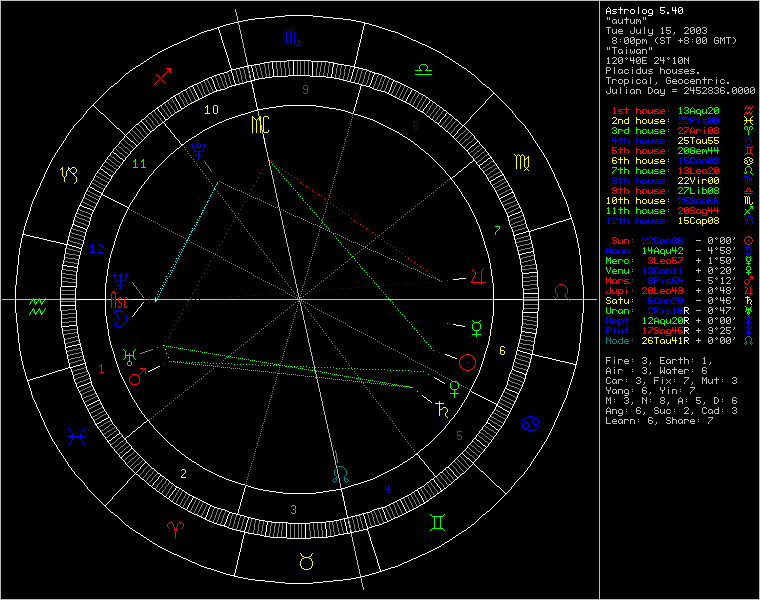Click the Plut 17Sag45R position row
Screen dimensions: 760x600
[671, 331]
